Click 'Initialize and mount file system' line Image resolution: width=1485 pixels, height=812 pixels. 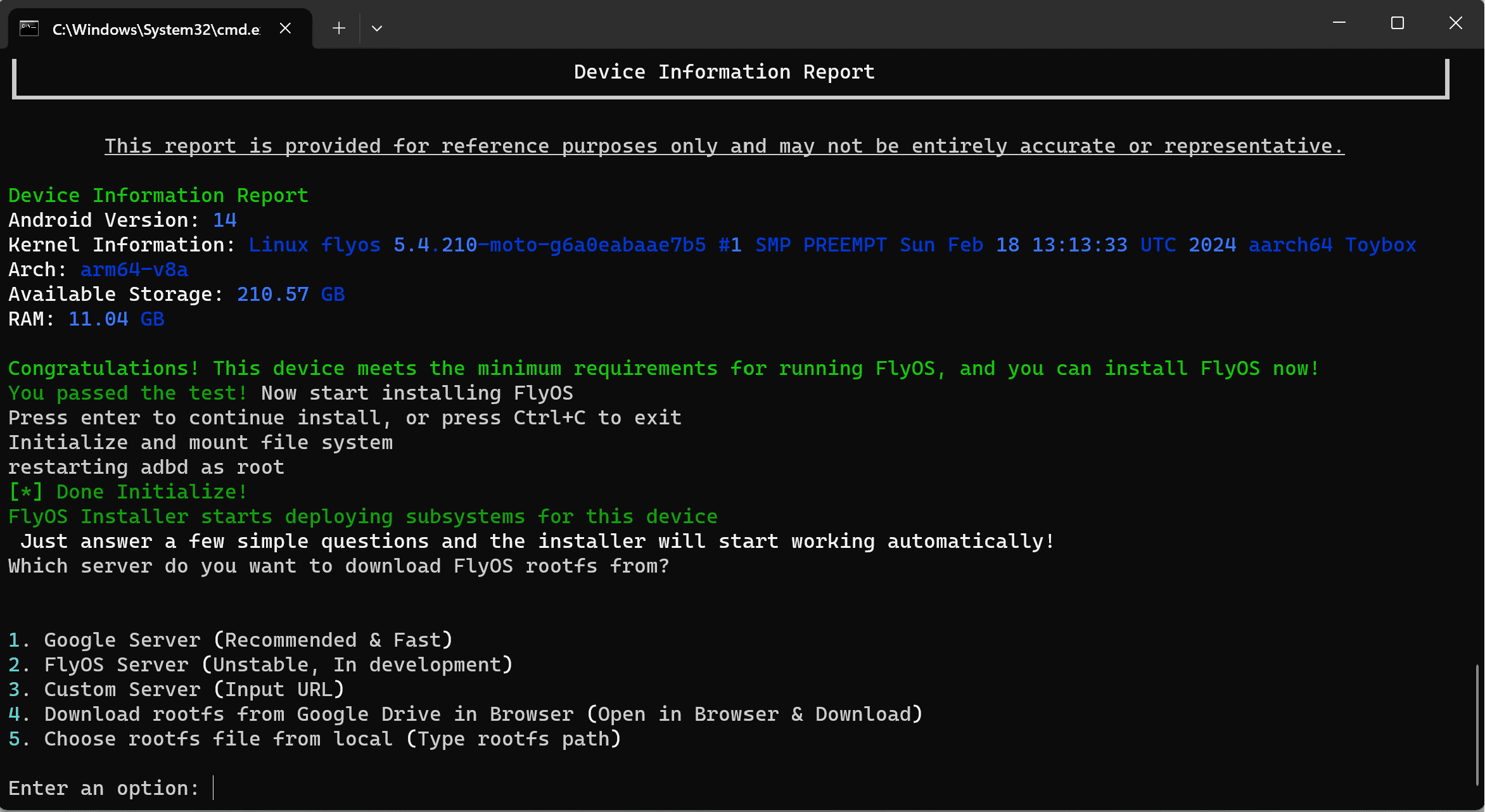click(x=201, y=443)
